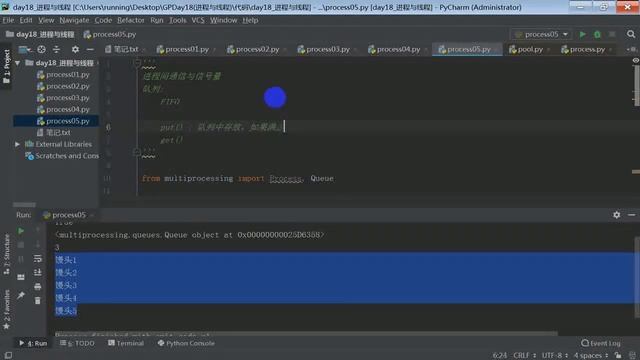Open the View menu

[x=46, y=20]
